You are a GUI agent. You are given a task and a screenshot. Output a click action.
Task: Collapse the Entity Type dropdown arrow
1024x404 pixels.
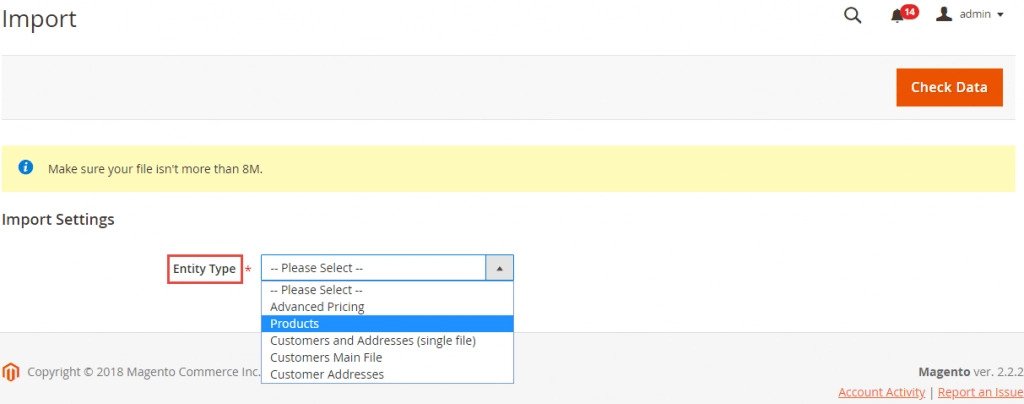pos(500,268)
